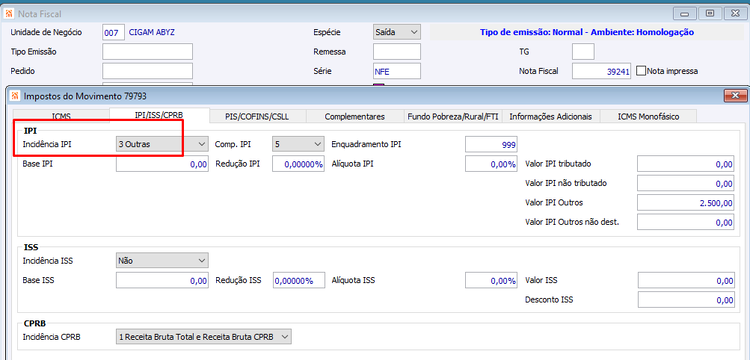Switch to the ICMS tab
Viewport: 750px width, 360px height.
click(x=61, y=117)
